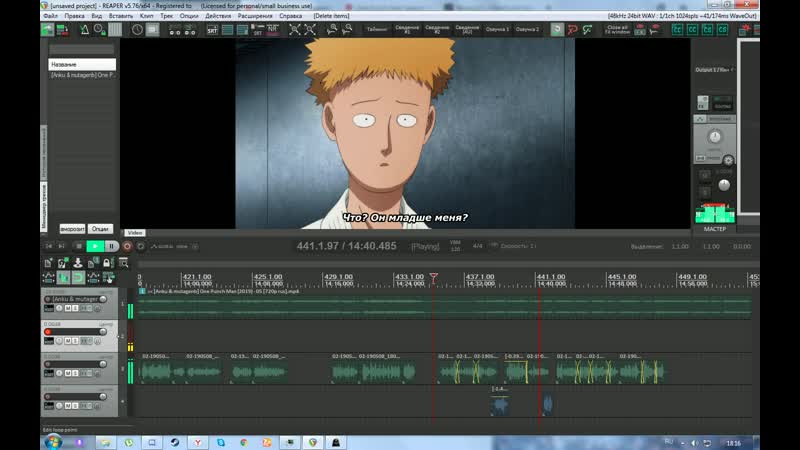Solo the Anku & mutagenb video track
This screenshot has width=800, height=450.
click(x=75, y=308)
